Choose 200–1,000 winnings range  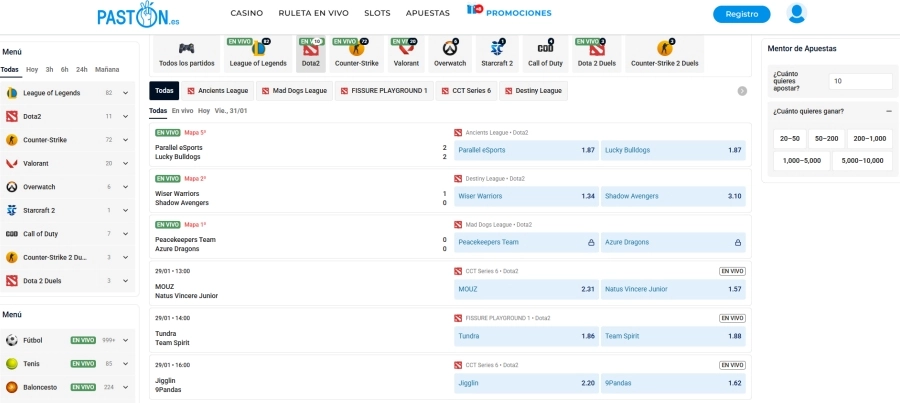click(870, 139)
